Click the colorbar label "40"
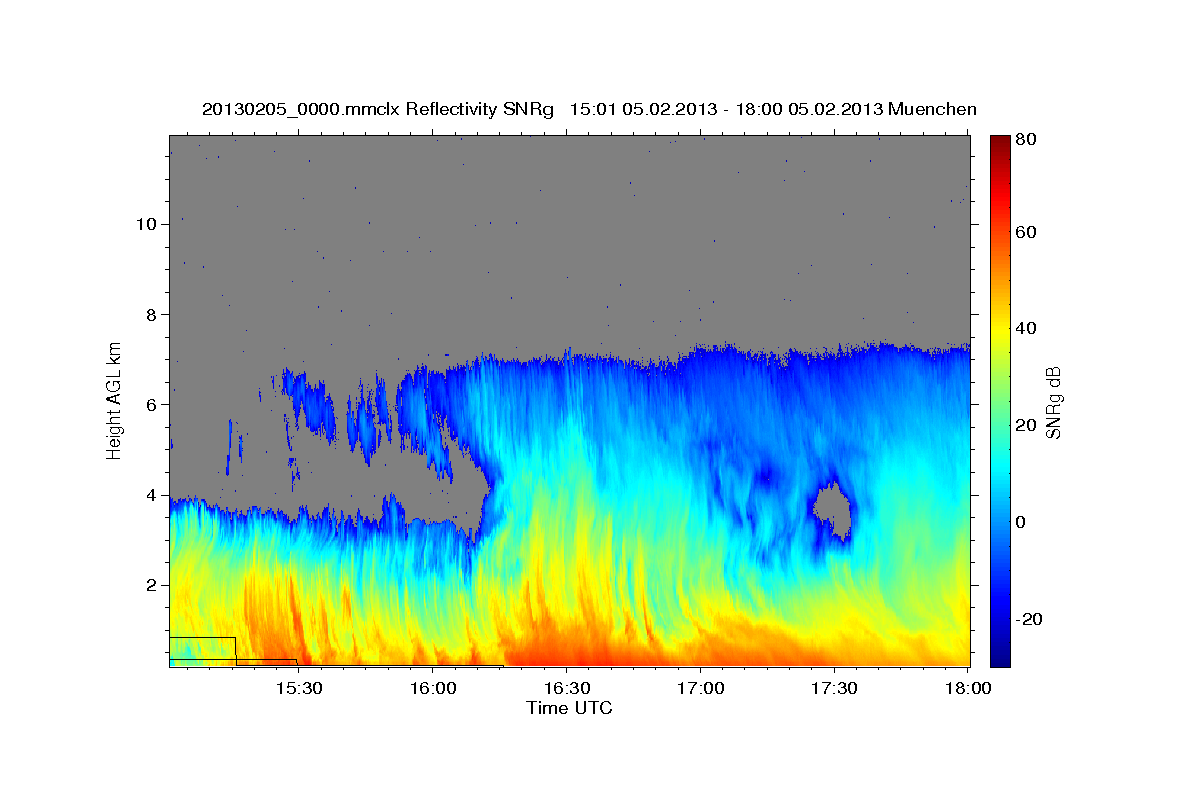1200x800 pixels. coord(1026,328)
